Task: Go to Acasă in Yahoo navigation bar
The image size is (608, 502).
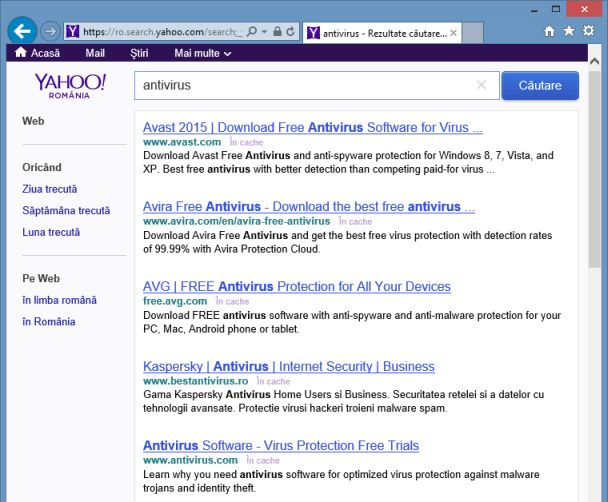Action: tap(37, 53)
